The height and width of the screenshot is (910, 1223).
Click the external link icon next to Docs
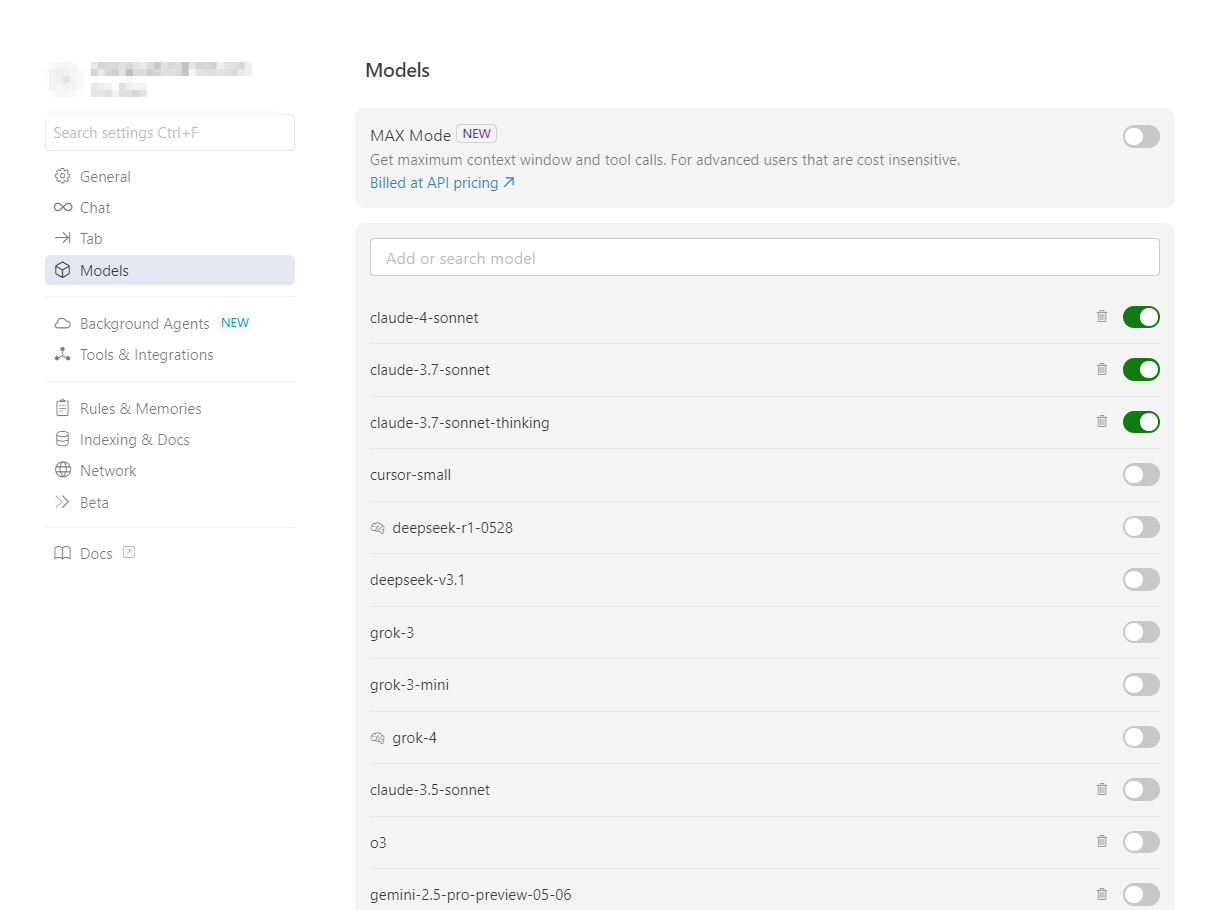click(129, 552)
